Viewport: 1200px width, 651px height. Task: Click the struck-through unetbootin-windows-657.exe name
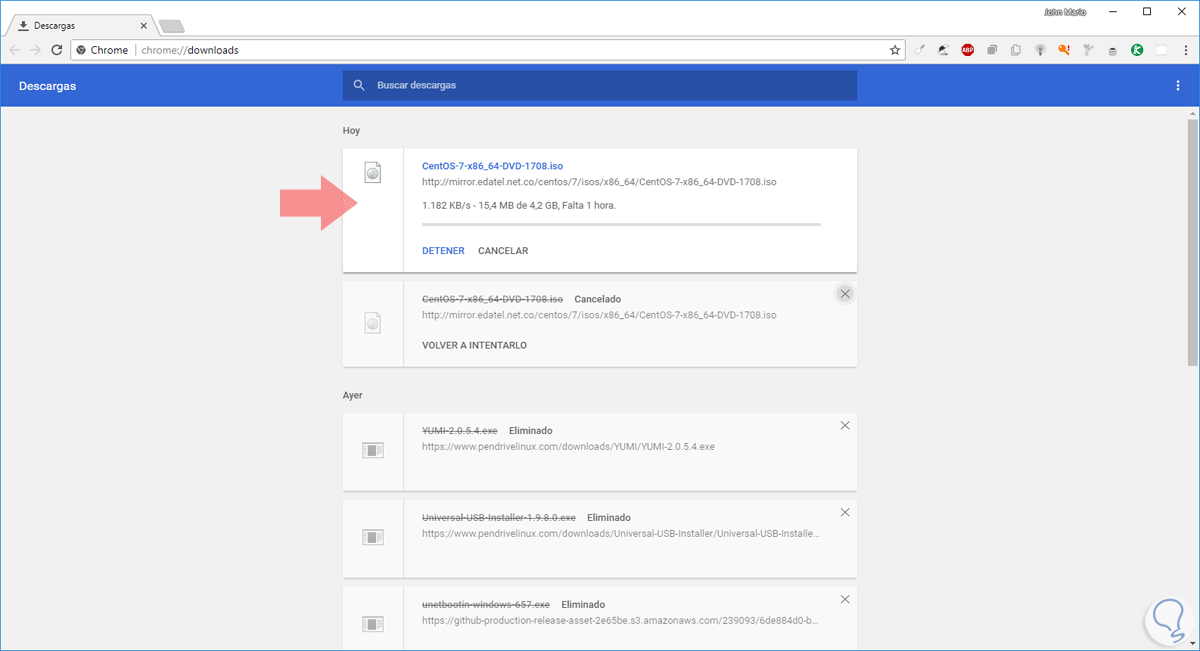click(x=486, y=605)
